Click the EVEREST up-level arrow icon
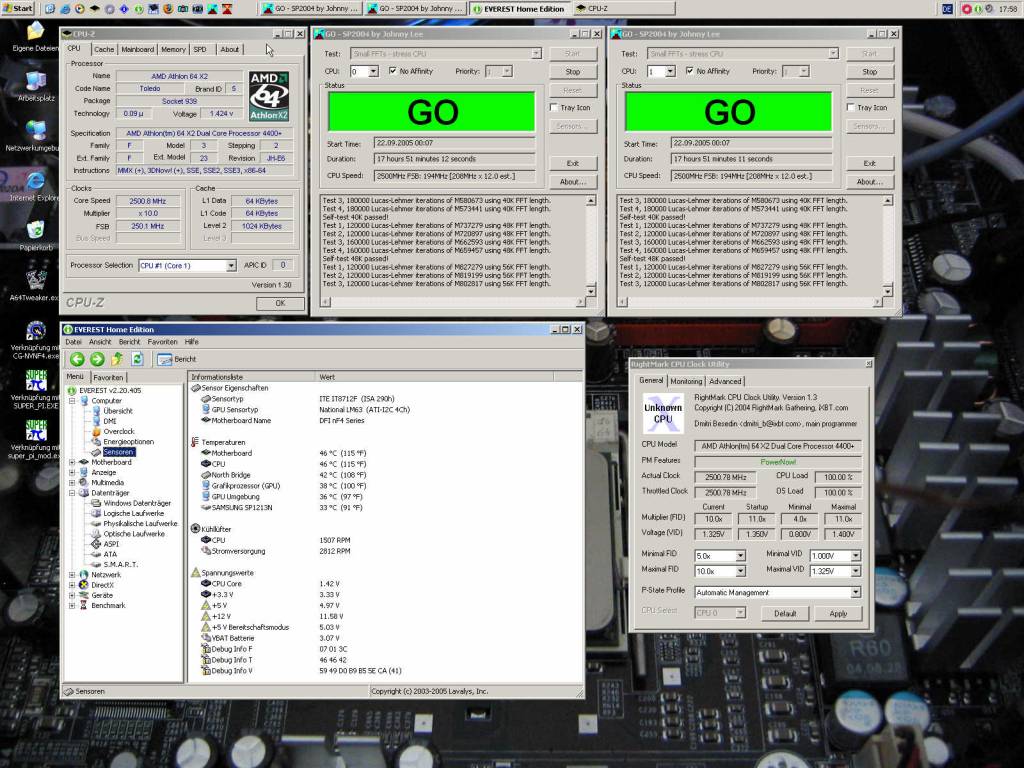Viewport: 1024px width, 768px height. 117,359
